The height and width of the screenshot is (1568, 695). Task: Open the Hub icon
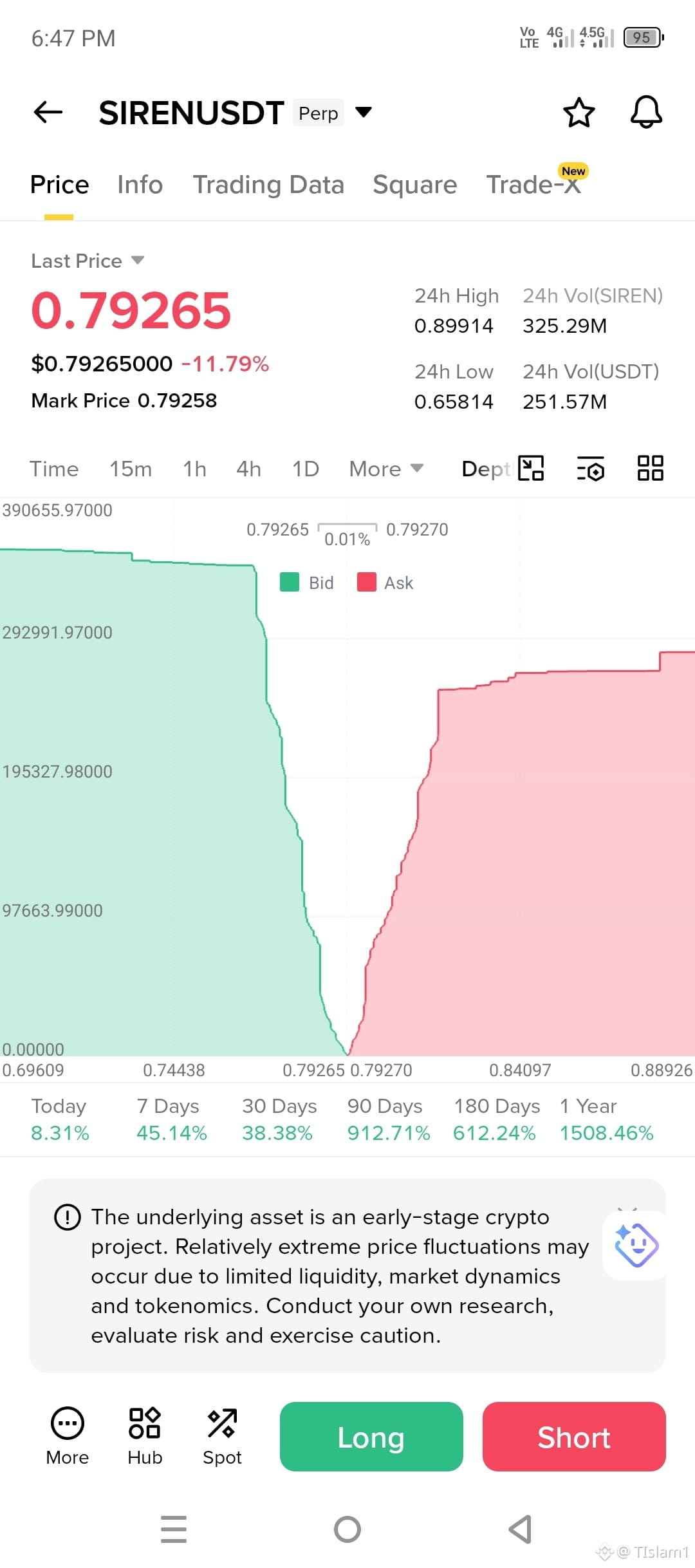145,1436
